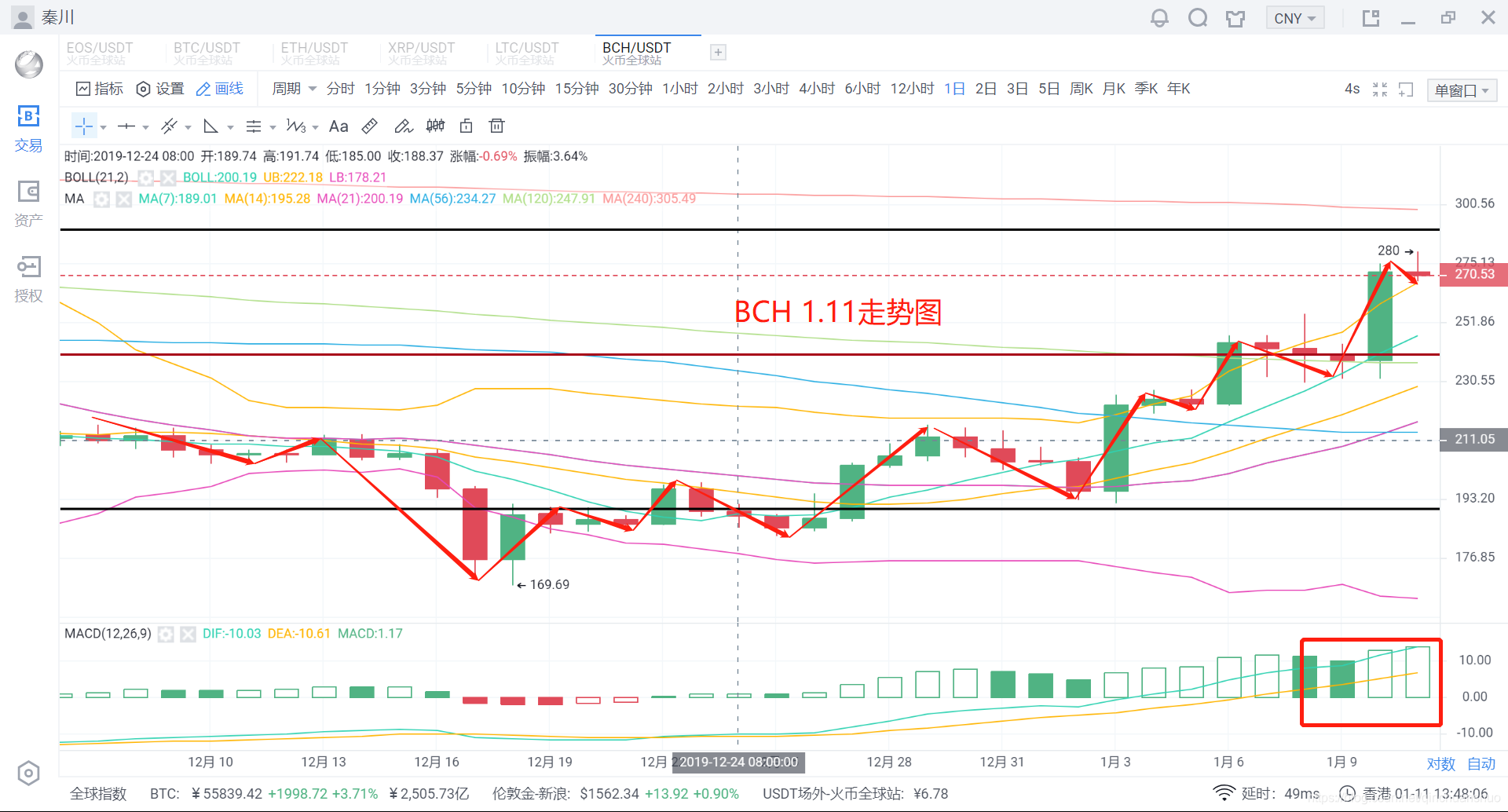
Task: Click the 270.53 current price label
Action: 1474,274
